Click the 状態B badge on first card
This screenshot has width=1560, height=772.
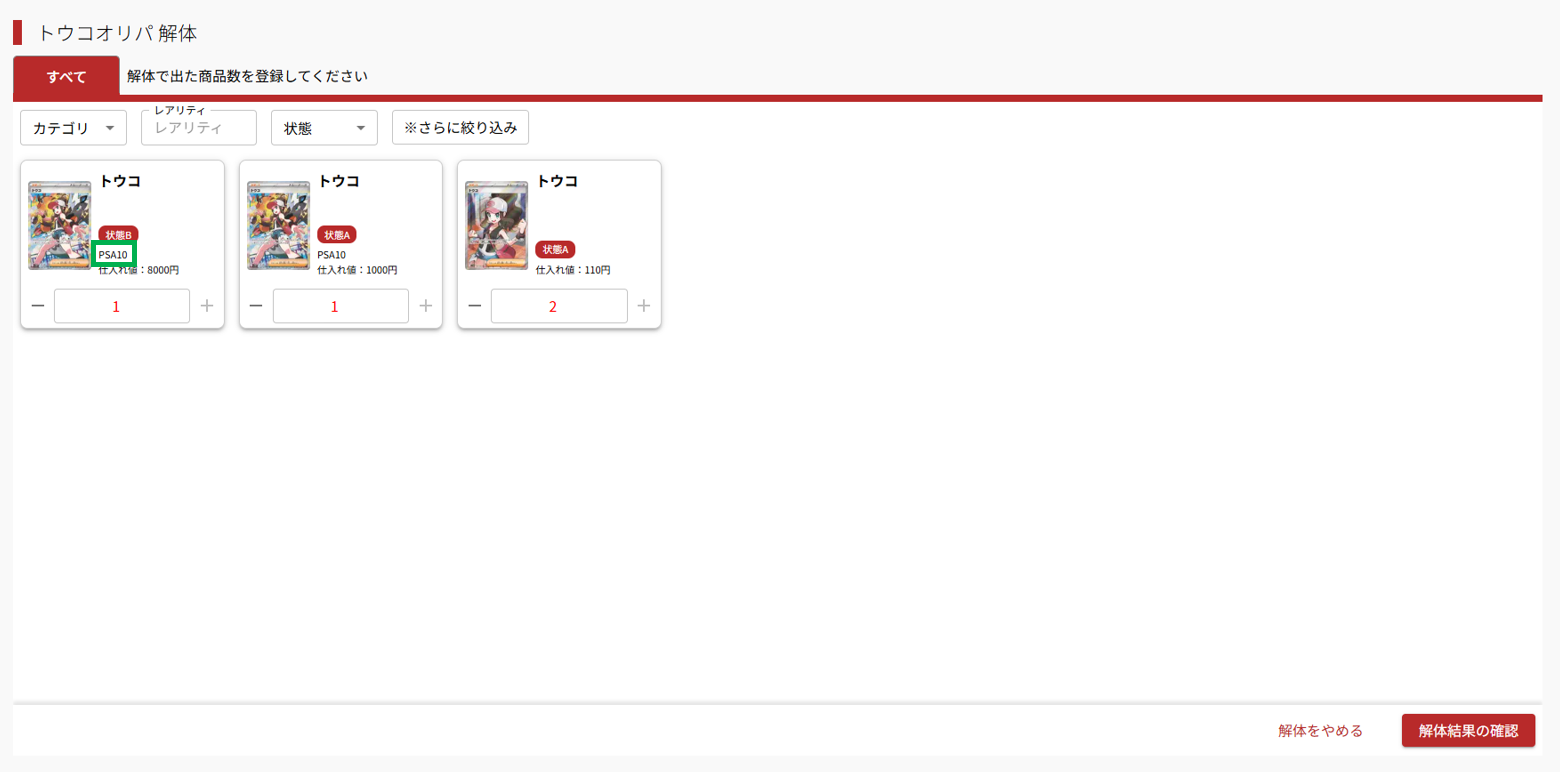(119, 235)
